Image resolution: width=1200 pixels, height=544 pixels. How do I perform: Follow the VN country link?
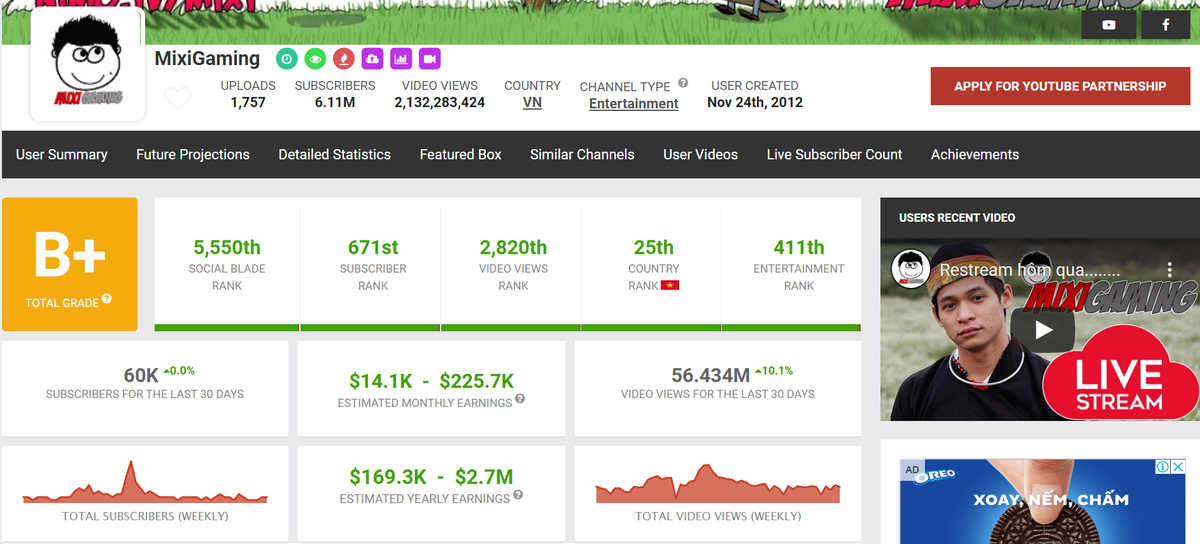pyautogui.click(x=532, y=102)
